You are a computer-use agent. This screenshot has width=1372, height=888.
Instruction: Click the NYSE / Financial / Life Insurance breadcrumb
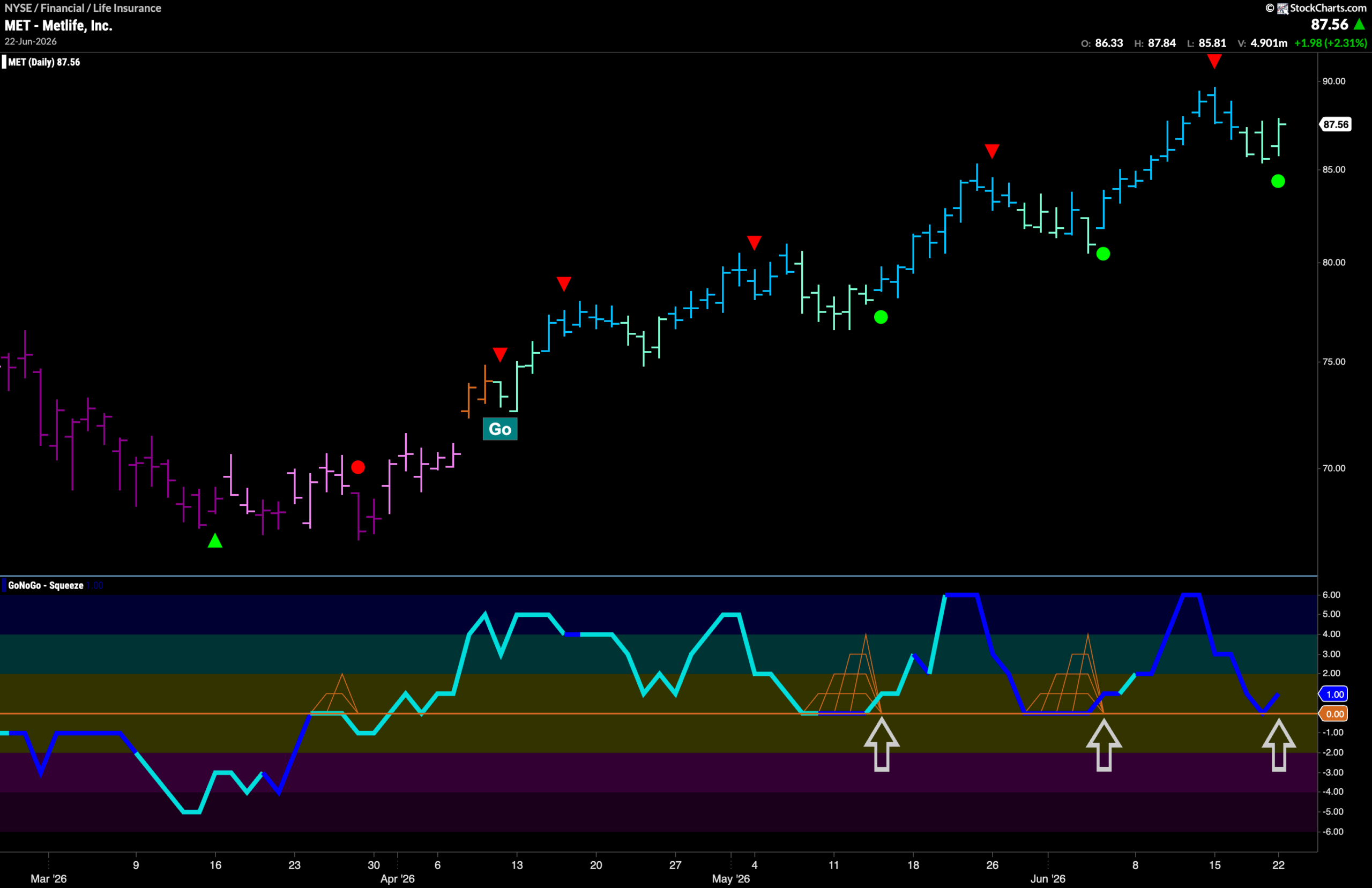(x=83, y=8)
